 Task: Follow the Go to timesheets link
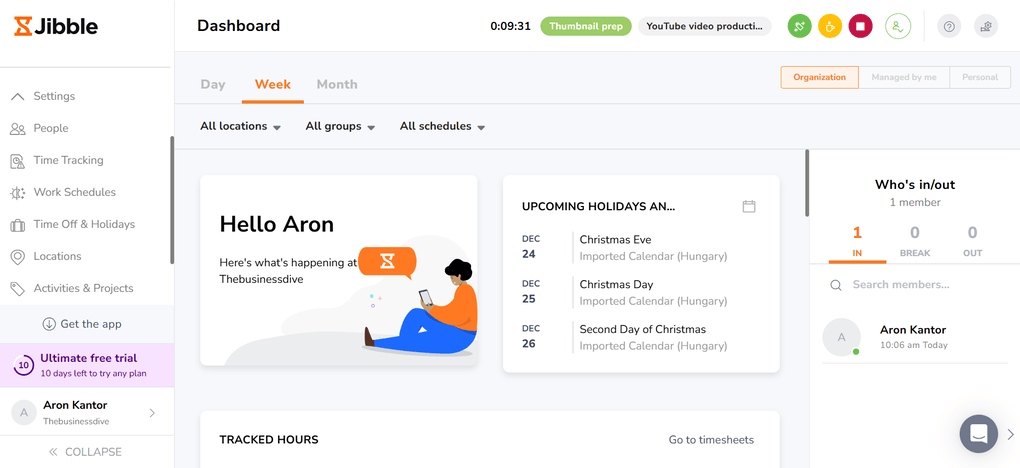711,440
